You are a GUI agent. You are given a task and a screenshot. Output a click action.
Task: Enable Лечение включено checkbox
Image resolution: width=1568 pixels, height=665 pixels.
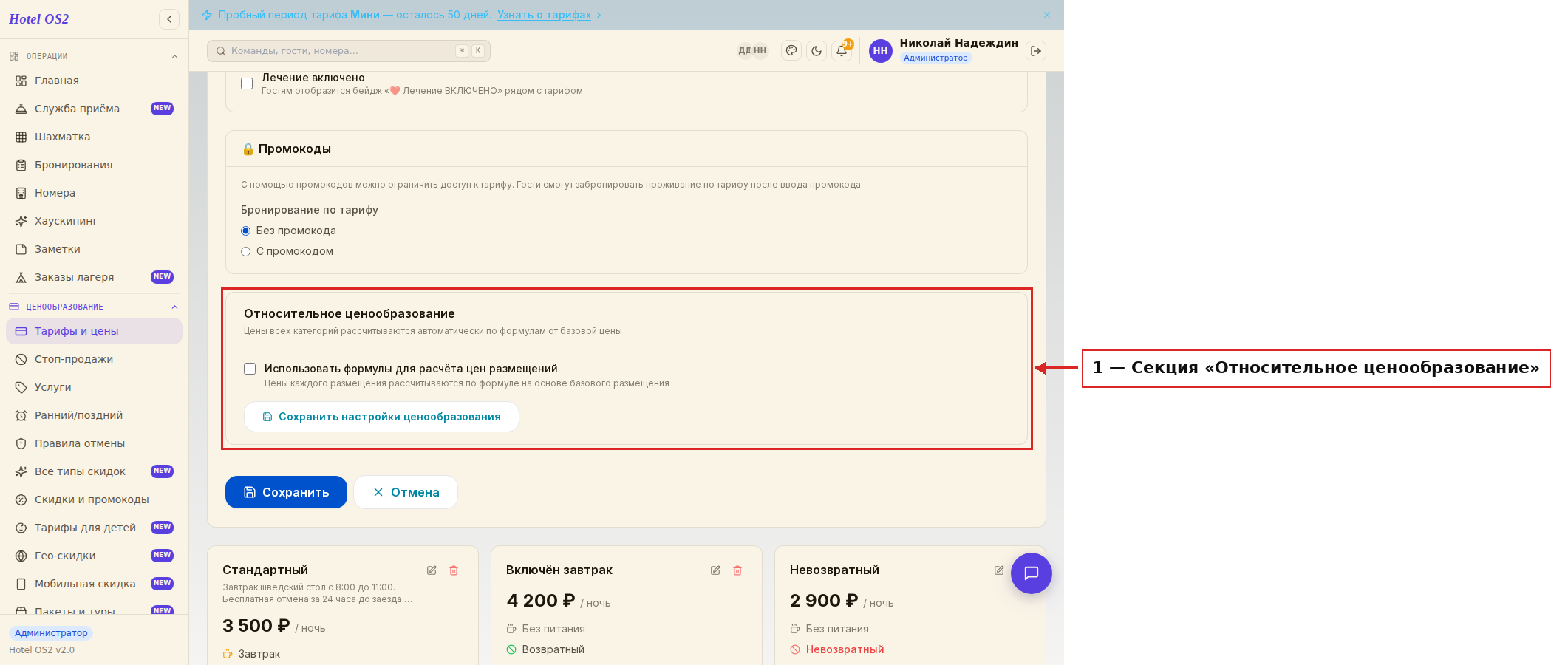247,83
